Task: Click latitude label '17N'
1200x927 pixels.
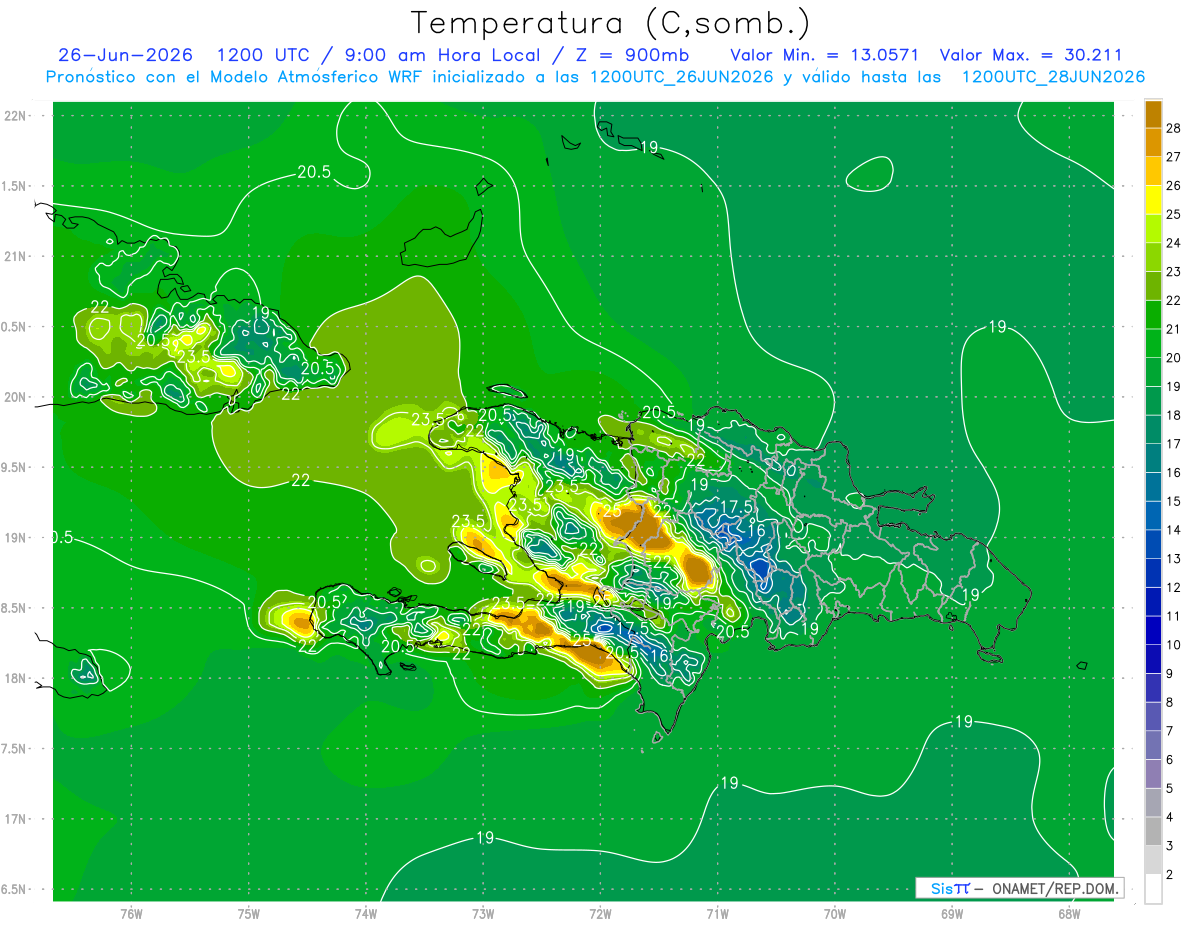Action: [15, 819]
